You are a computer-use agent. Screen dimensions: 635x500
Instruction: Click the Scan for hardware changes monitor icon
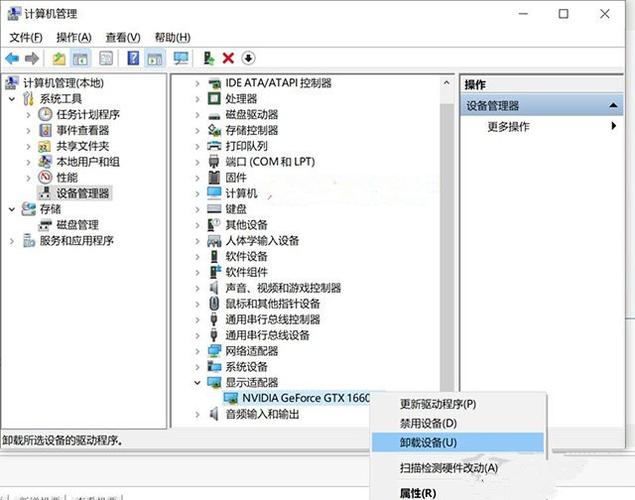coord(181,59)
